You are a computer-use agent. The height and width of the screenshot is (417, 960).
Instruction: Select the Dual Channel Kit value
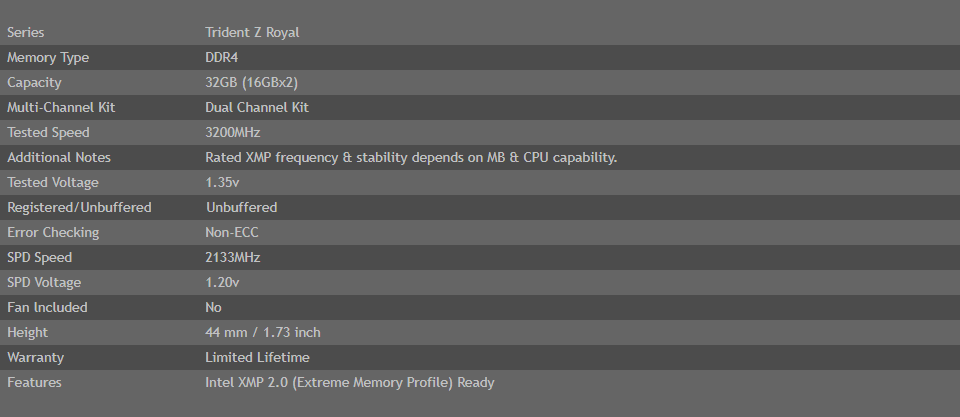coord(257,108)
